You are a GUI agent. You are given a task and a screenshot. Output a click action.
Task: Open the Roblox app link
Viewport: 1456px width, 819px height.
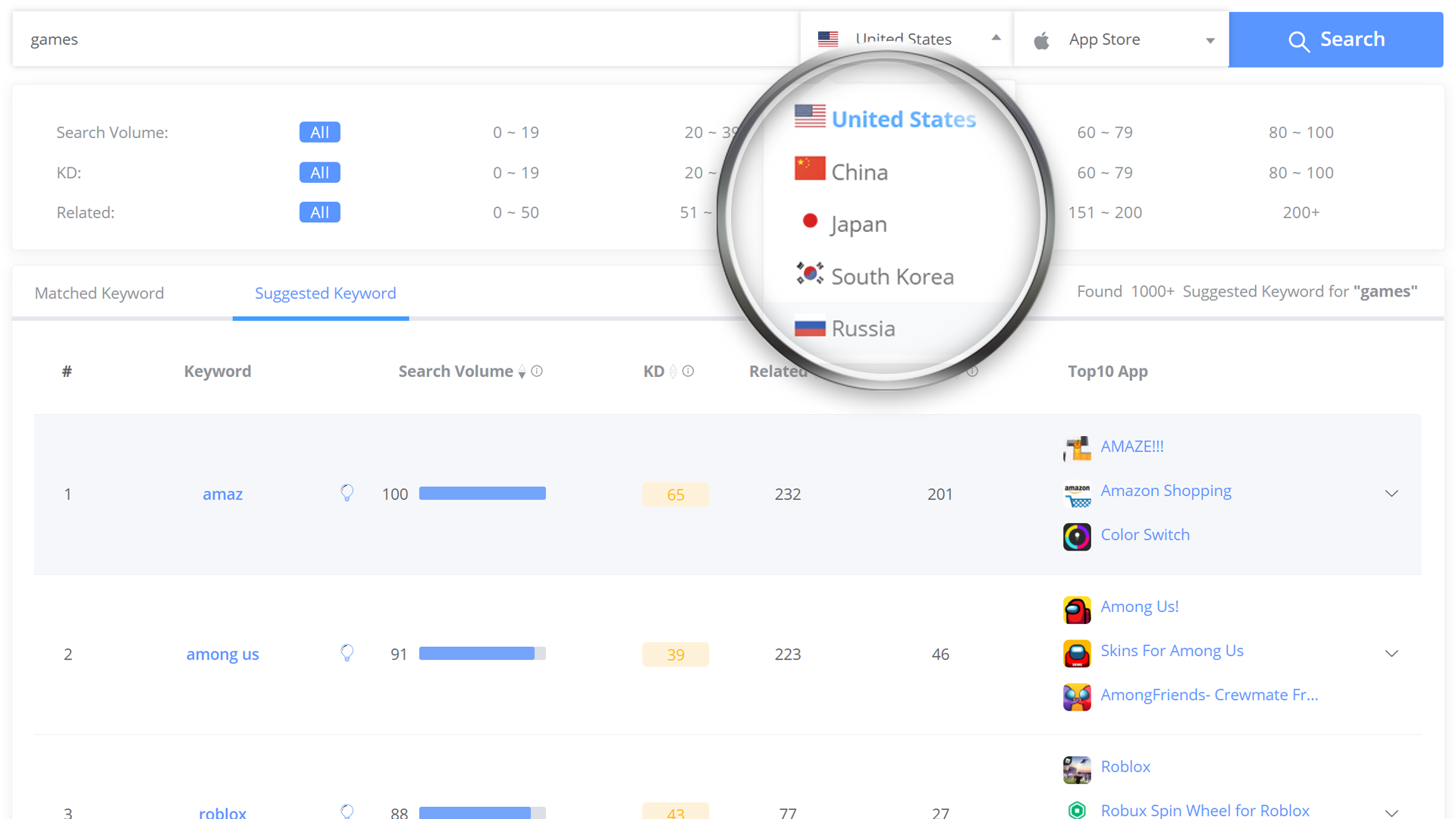[x=1125, y=766]
